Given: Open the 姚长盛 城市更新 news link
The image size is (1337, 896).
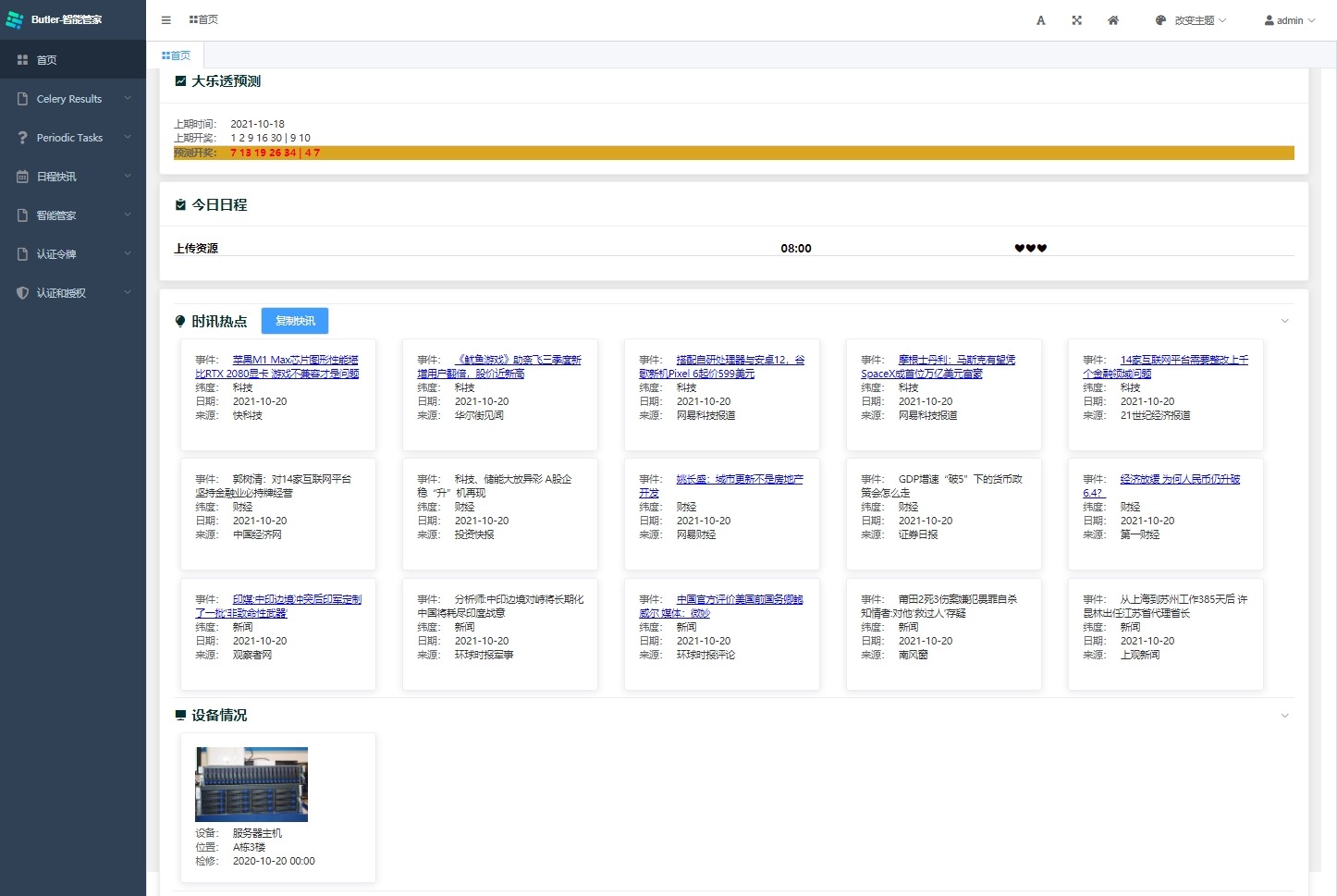Looking at the screenshot, I should point(721,486).
